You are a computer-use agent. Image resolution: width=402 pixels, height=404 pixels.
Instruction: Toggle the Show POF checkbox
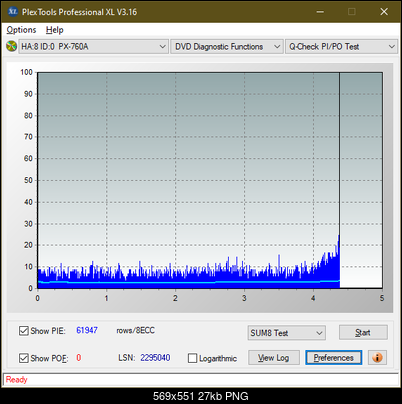coord(24,358)
